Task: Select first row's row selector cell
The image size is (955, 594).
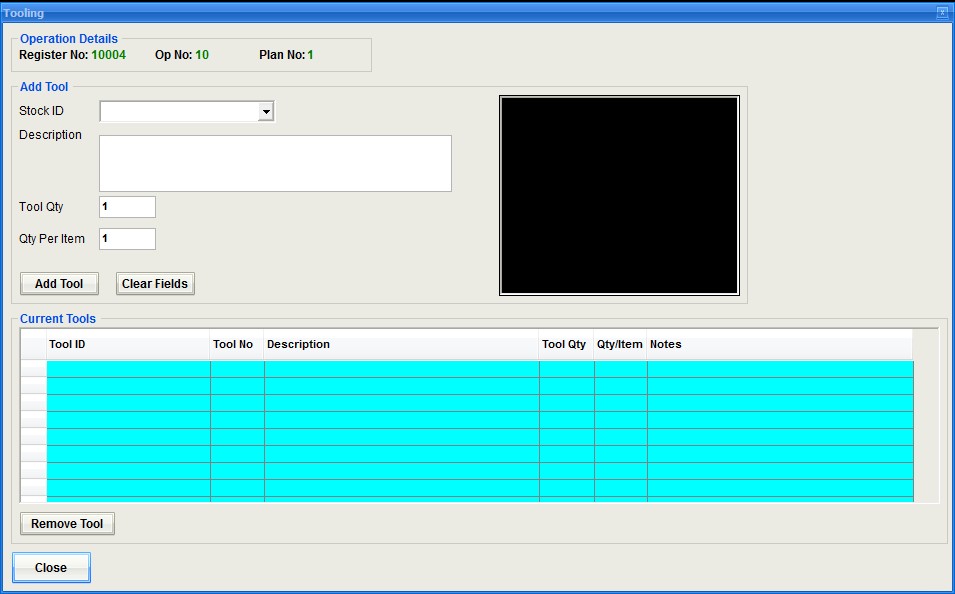Action: click(x=33, y=369)
